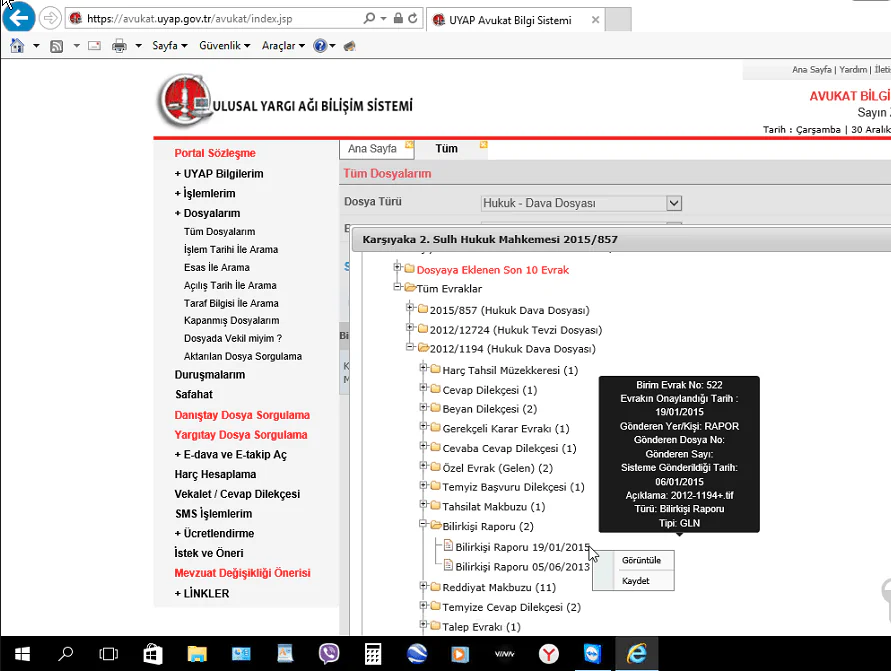Viewport: 891px width, 671px height.
Task: Open the Sayfa menu
Action: pyautogui.click(x=169, y=45)
